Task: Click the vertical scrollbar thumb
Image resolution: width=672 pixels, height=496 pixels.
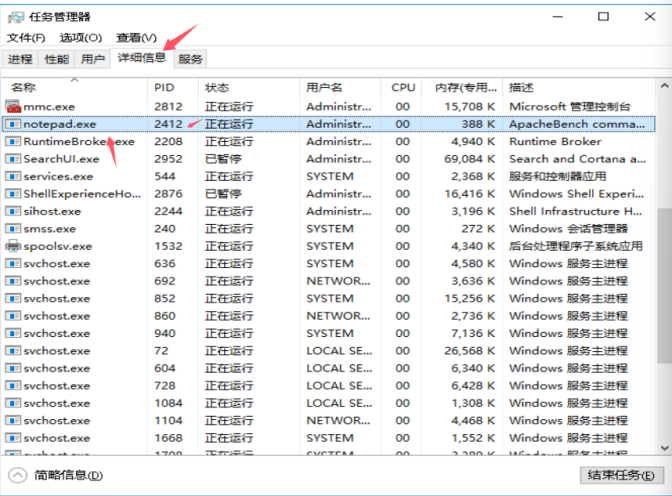Action: [x=664, y=286]
